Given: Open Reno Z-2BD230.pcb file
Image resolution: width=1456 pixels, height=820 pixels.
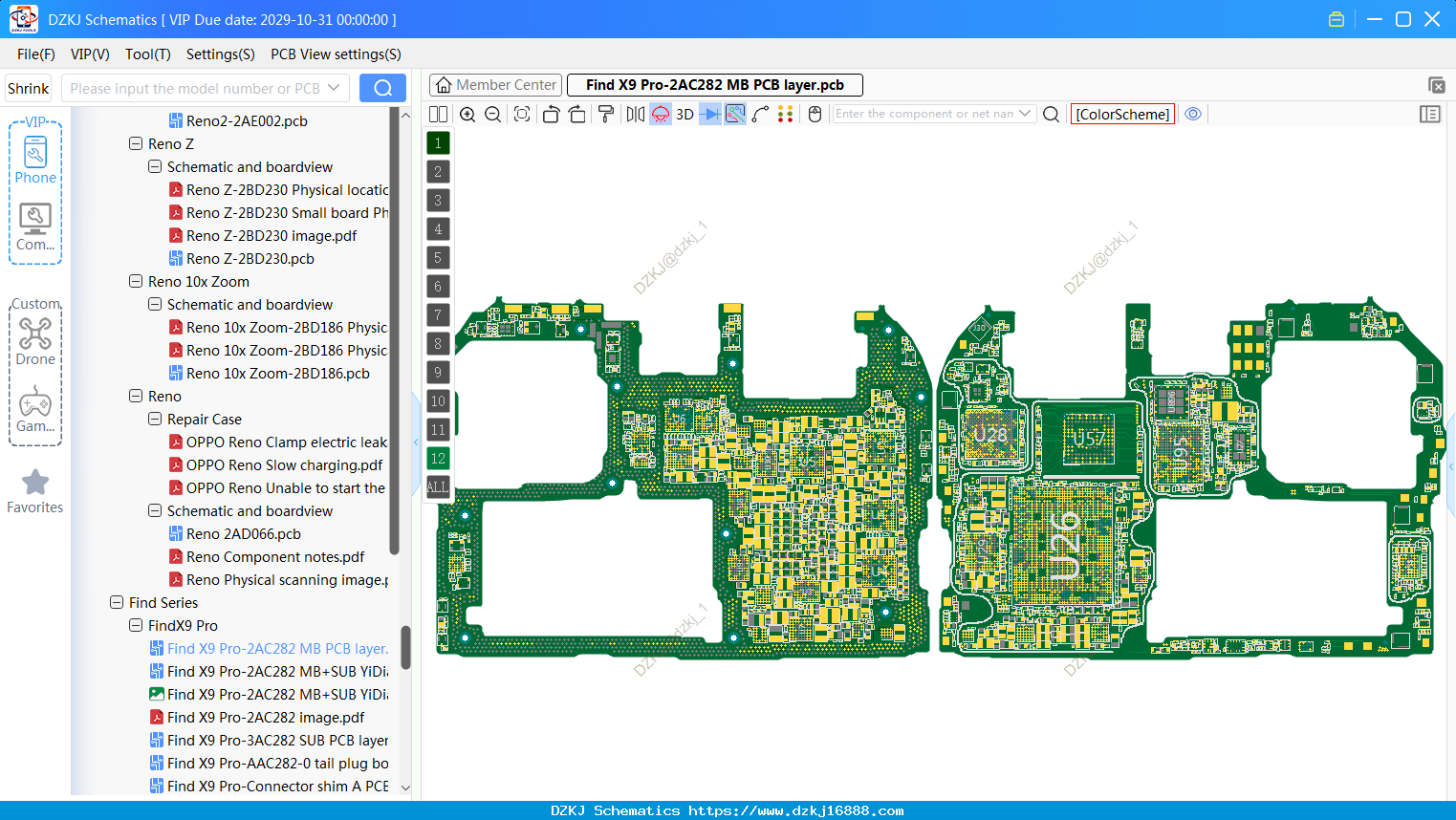Looking at the screenshot, I should pyautogui.click(x=250, y=258).
